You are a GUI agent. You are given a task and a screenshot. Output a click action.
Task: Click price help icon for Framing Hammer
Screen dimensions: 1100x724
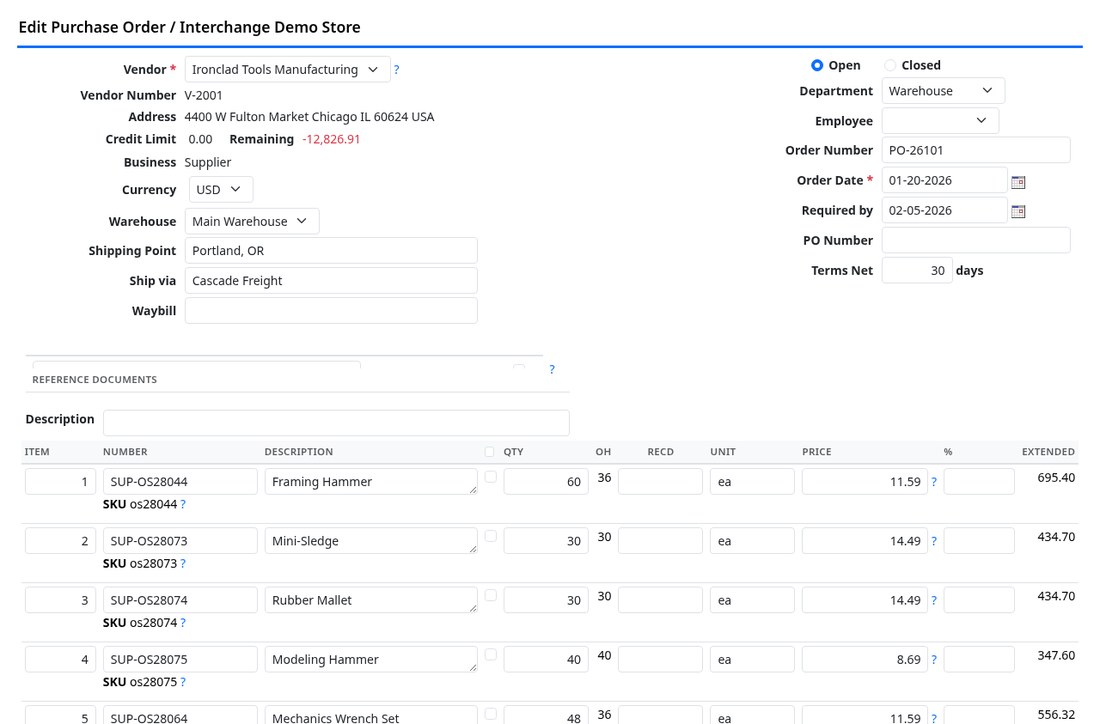pos(934,482)
